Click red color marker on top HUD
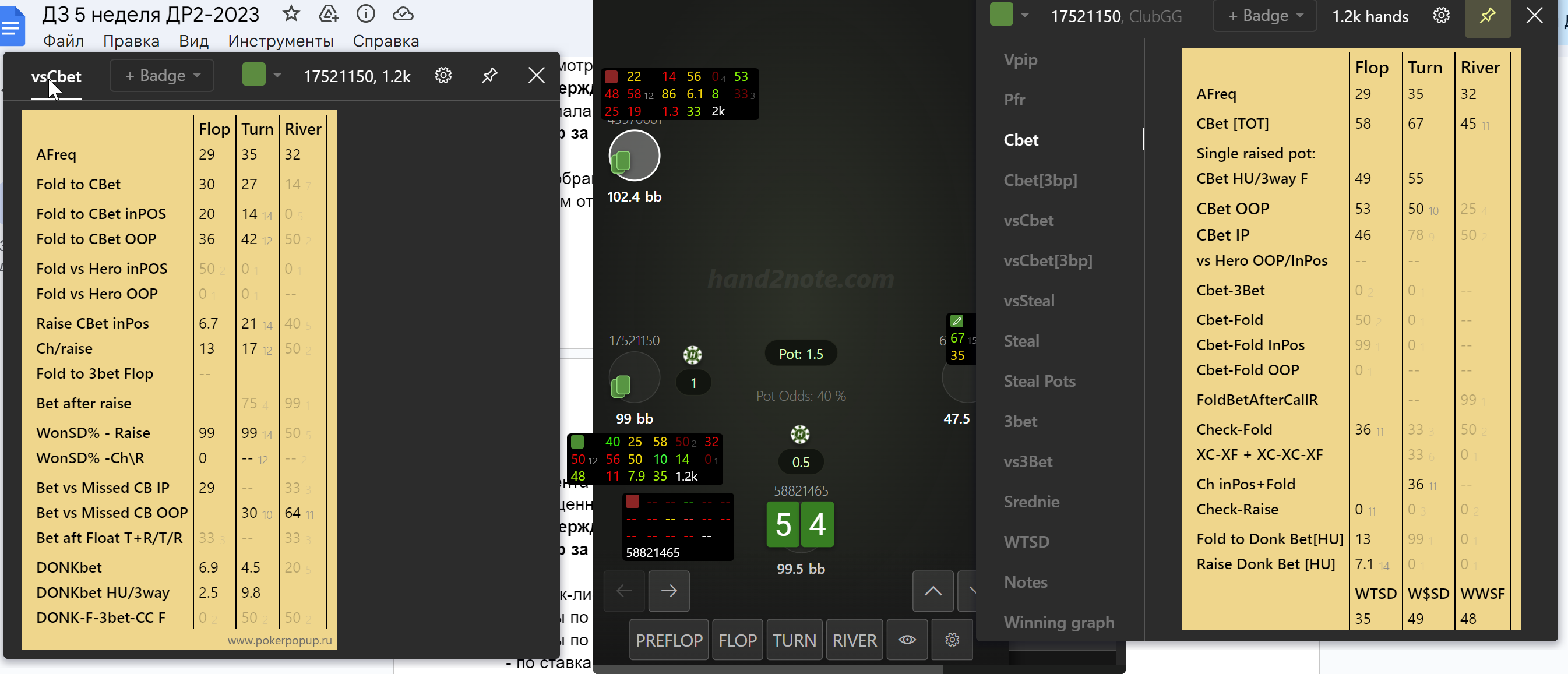 point(611,77)
